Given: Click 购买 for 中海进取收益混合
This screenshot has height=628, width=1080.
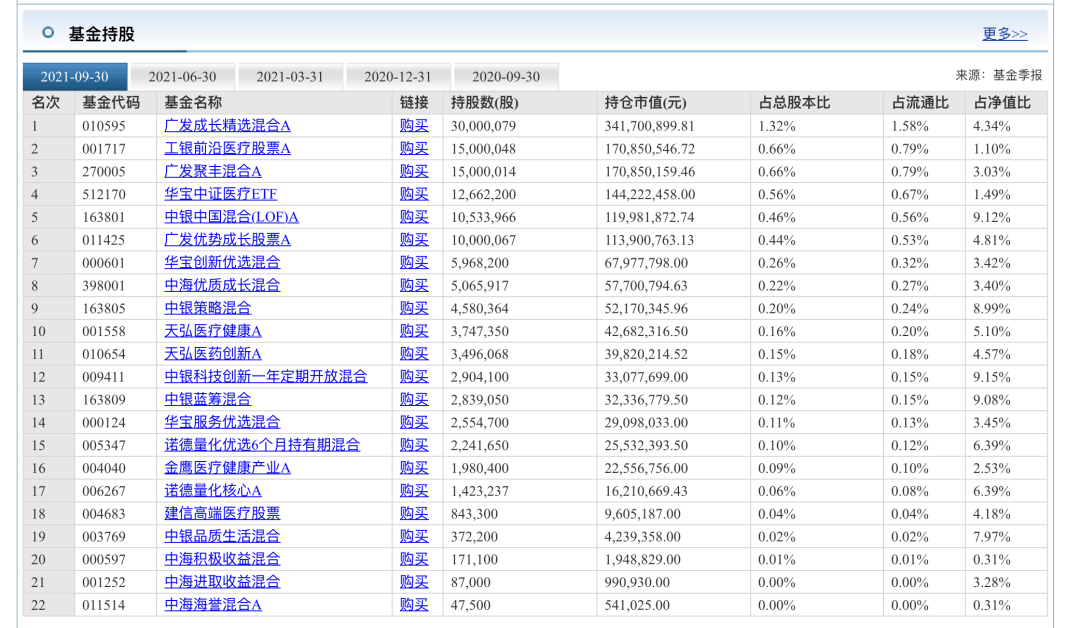Looking at the screenshot, I should tap(414, 582).
